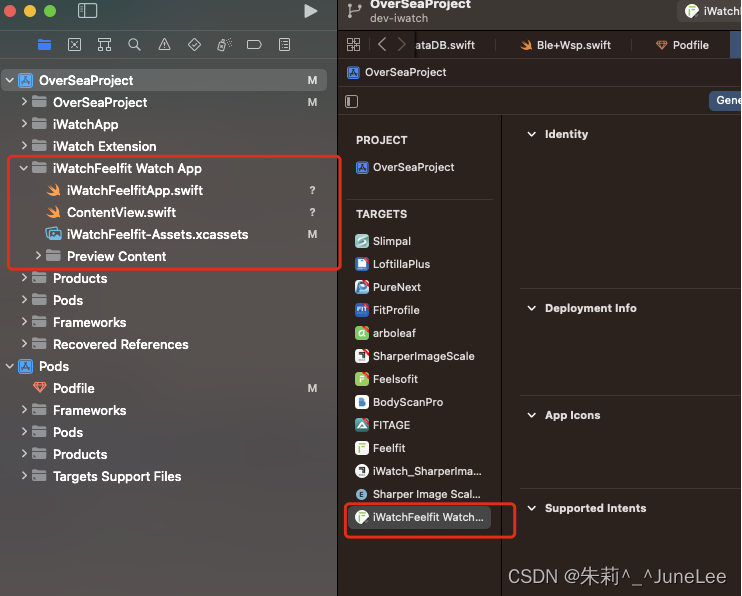Select the iWatchFeelfit Watch... target

(x=419, y=517)
